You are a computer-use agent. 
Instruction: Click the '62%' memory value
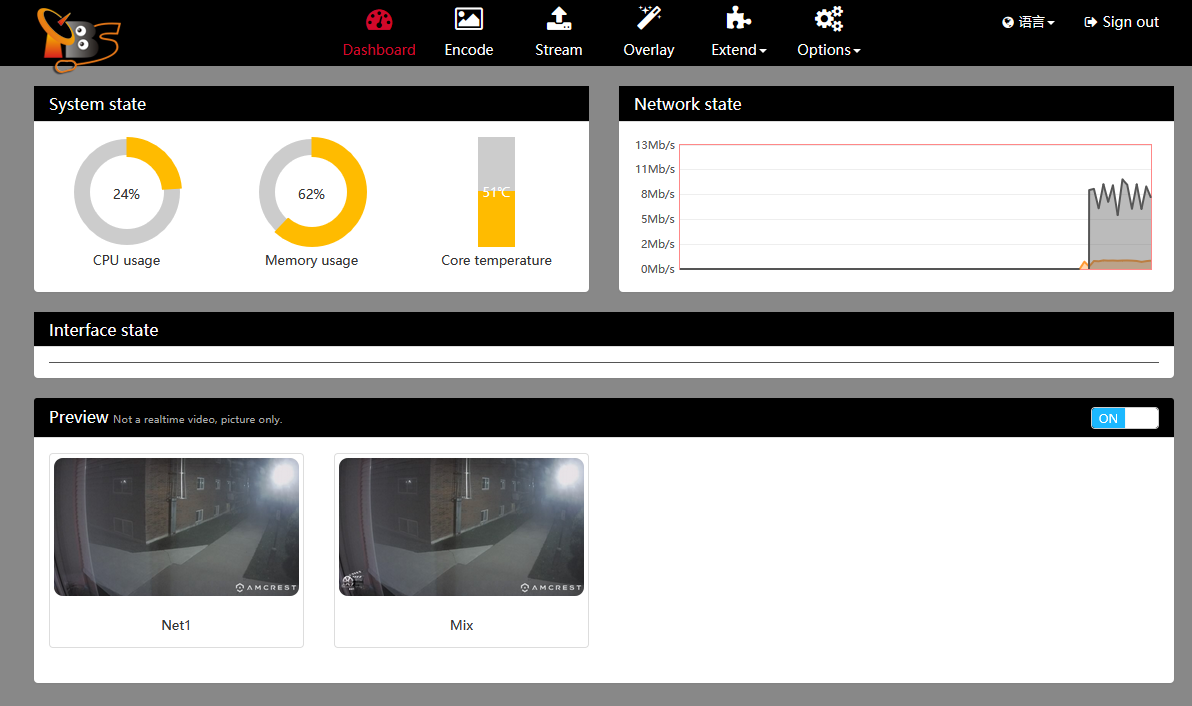(311, 195)
